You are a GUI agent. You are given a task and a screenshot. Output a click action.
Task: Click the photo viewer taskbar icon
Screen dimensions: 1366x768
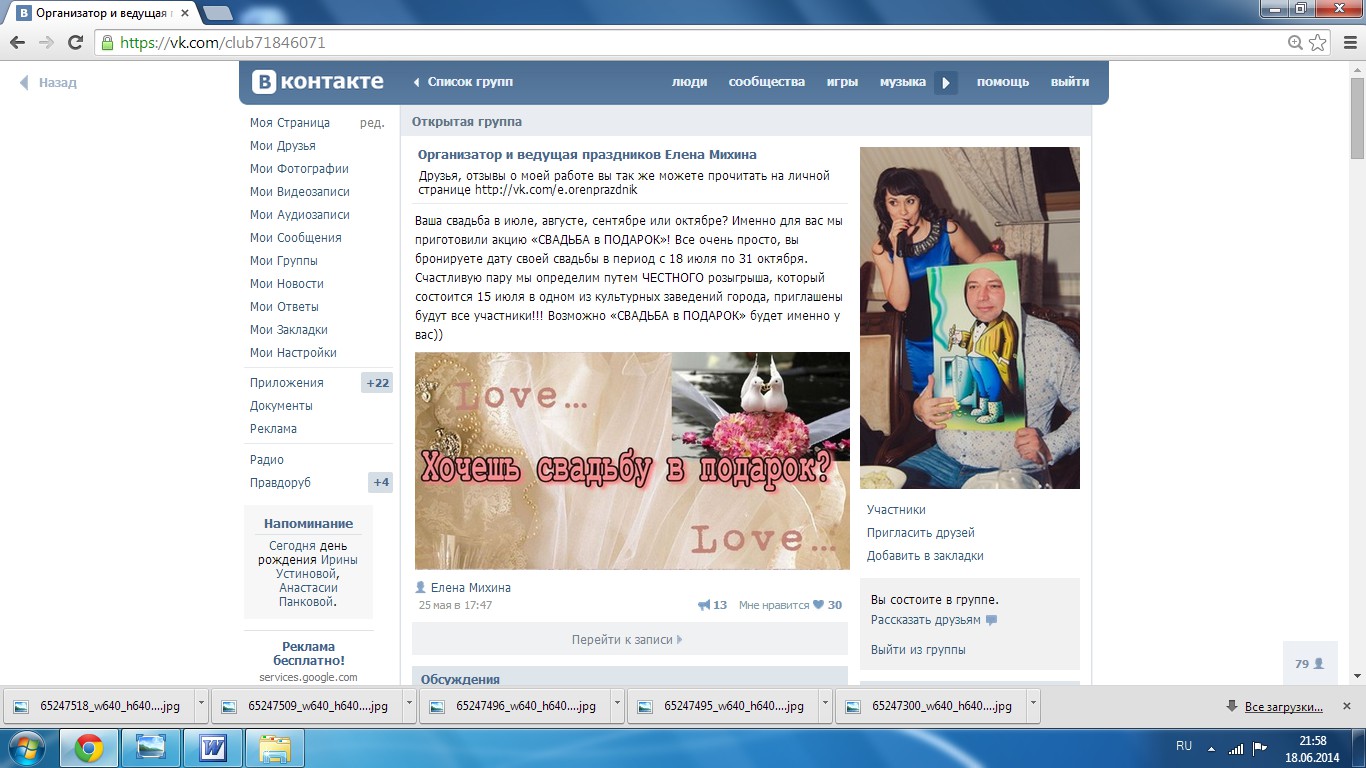(151, 748)
